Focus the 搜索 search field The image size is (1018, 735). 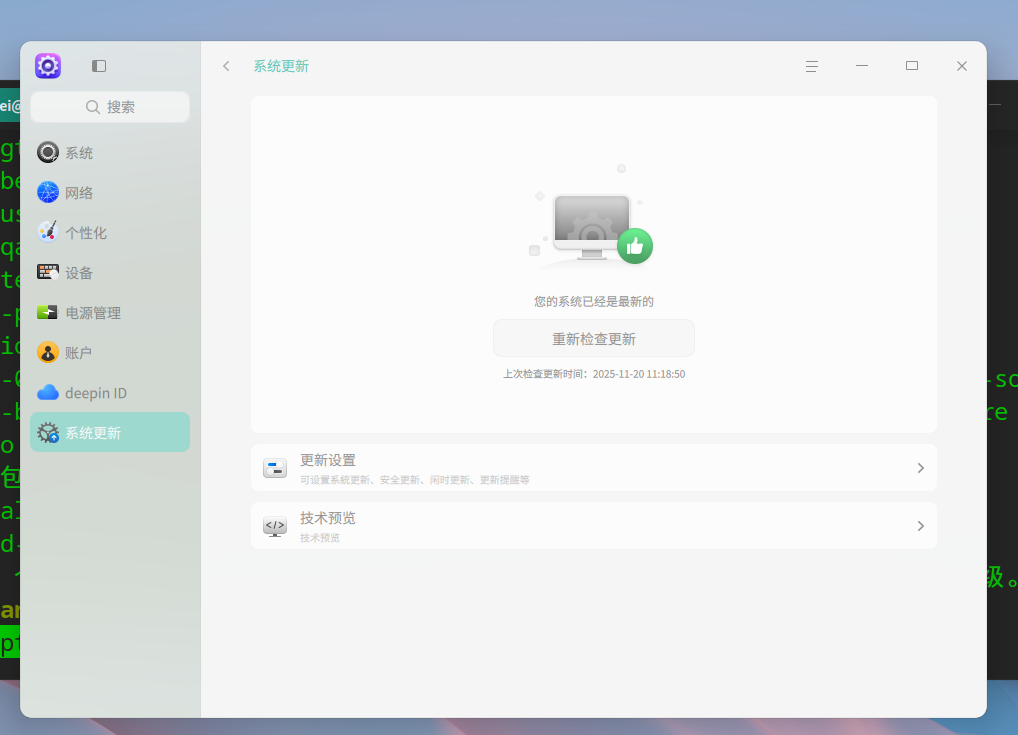coord(110,106)
